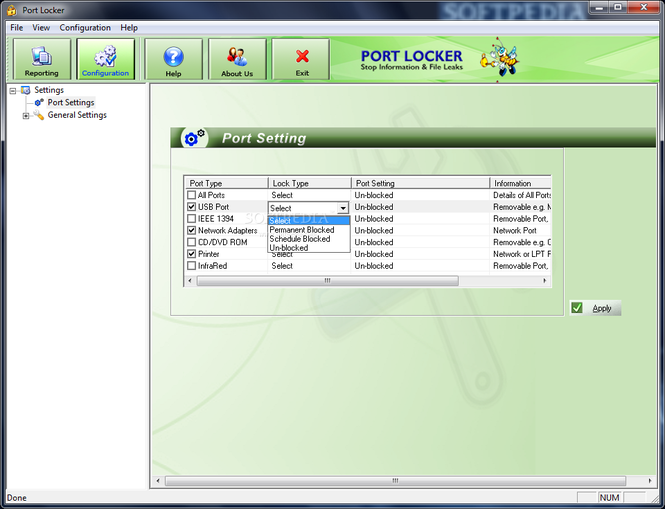Open the About Us toolbar button
Image resolution: width=665 pixels, height=509 pixels.
tap(237, 59)
